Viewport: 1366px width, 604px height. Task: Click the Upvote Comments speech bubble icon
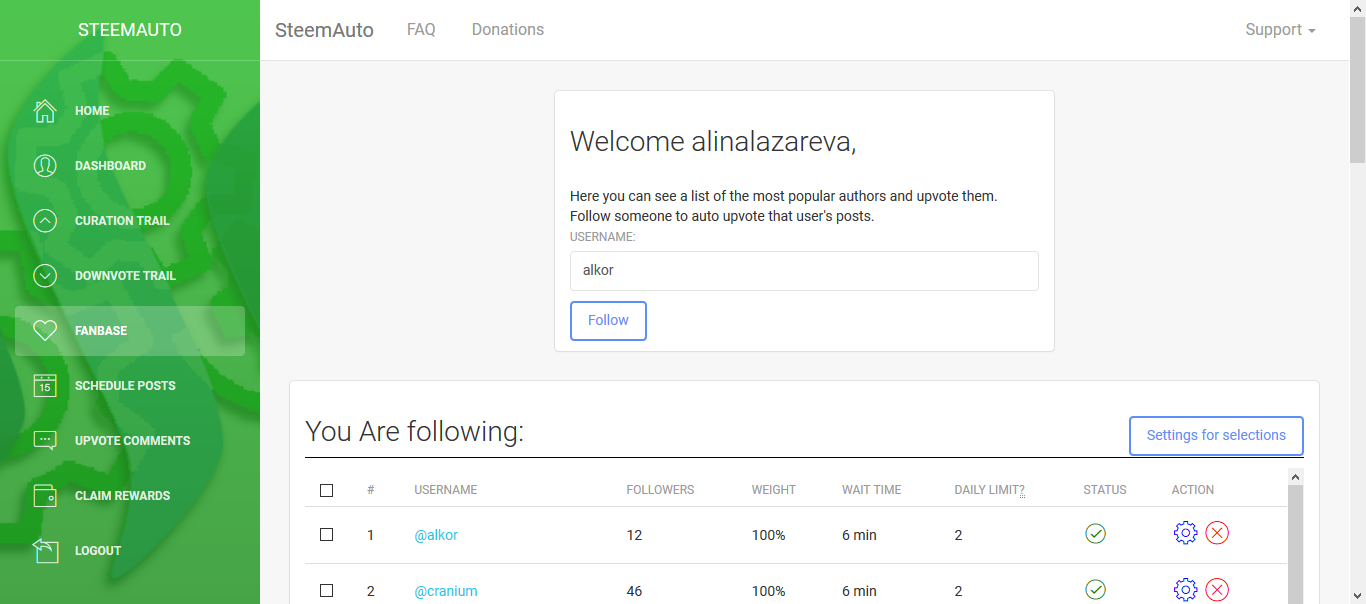point(45,441)
